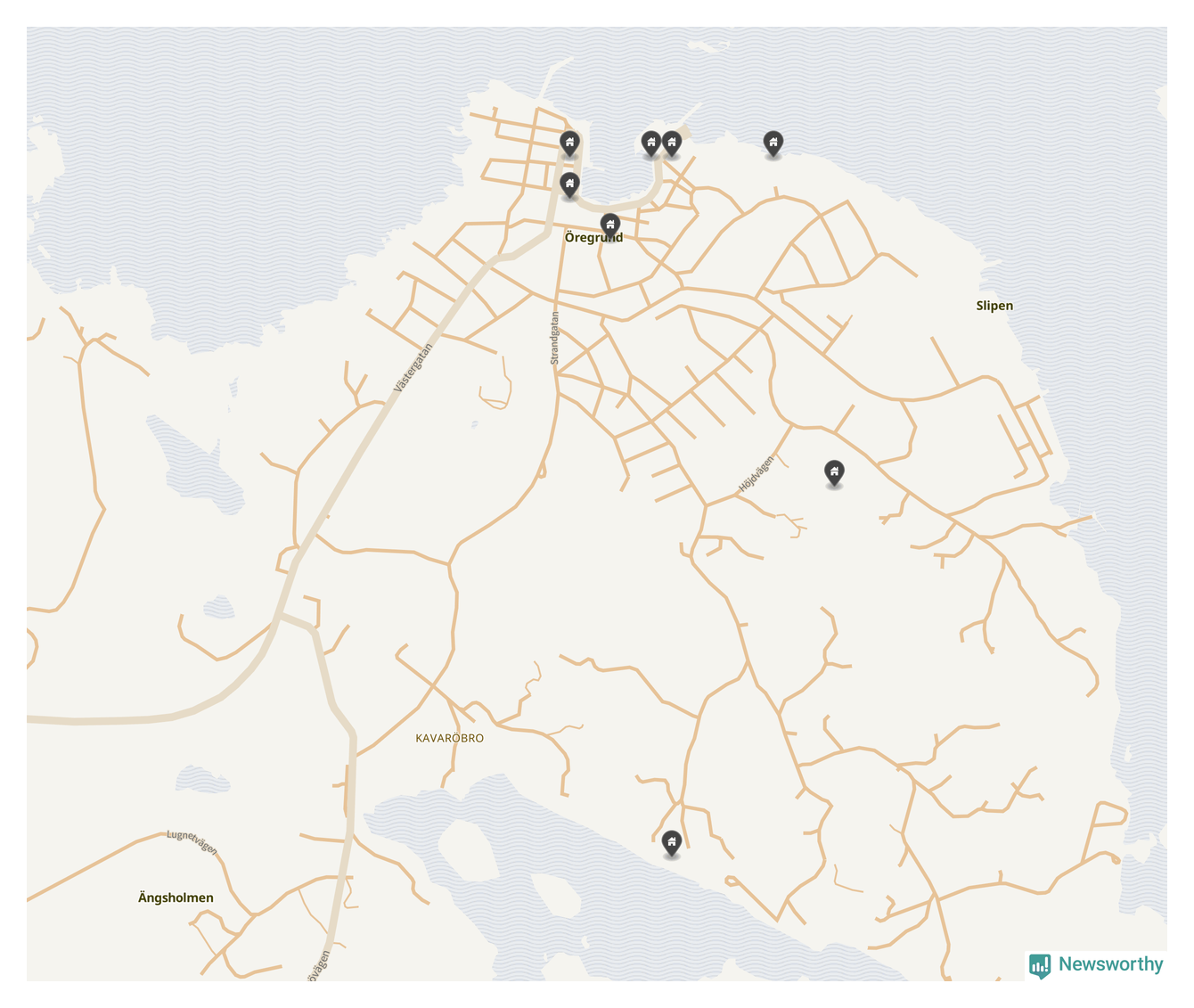Viewport: 1194px width, 1008px height.
Task: Select the KAVARÖBRO area label
Action: (x=449, y=738)
